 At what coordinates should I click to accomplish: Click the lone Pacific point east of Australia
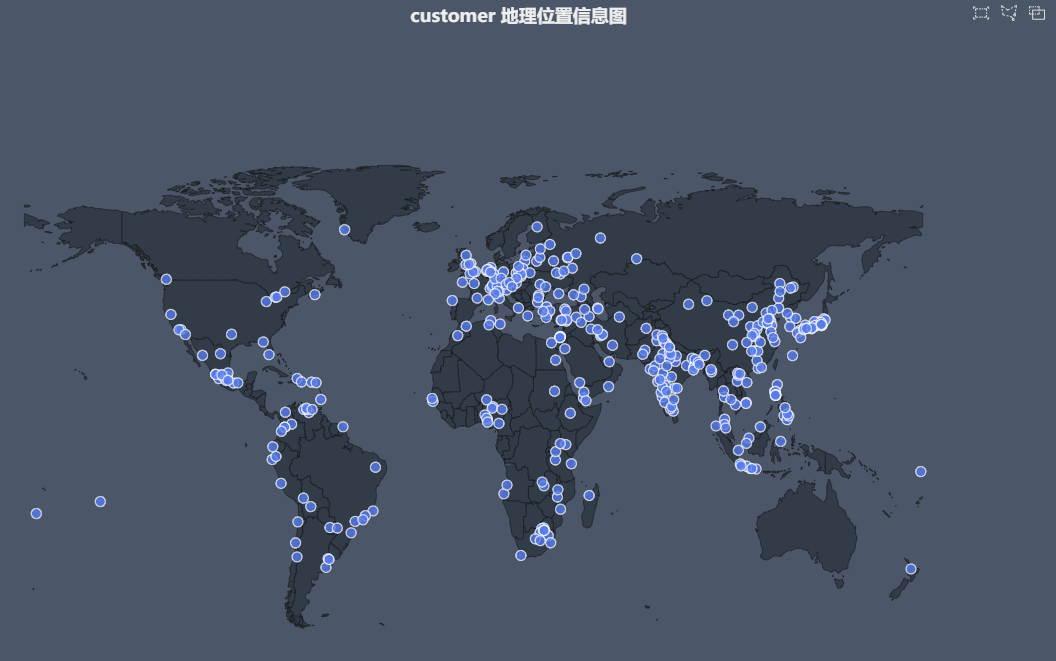coord(920,472)
